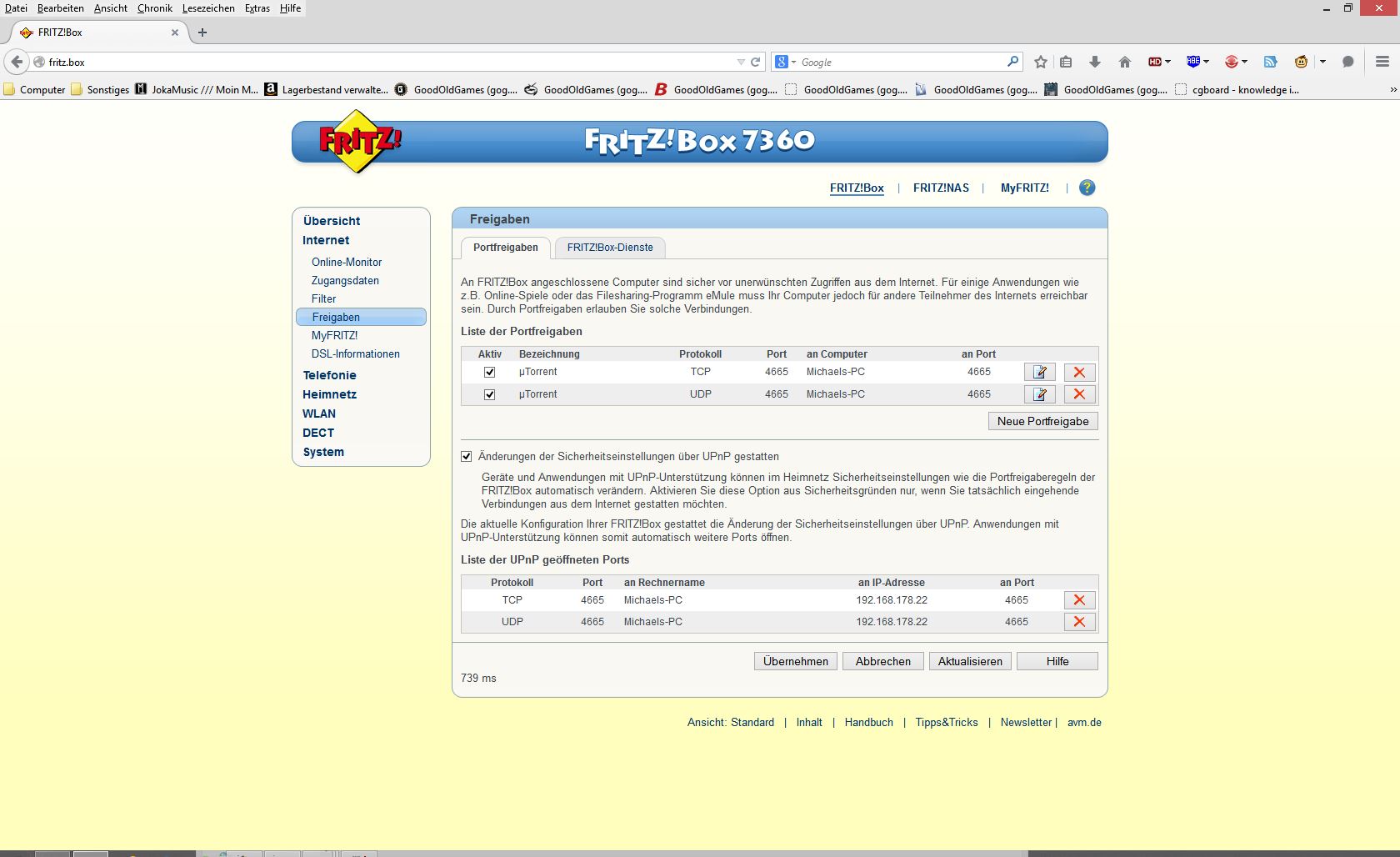Switch to the FRITZ!Box-Dienste tab

click(610, 248)
